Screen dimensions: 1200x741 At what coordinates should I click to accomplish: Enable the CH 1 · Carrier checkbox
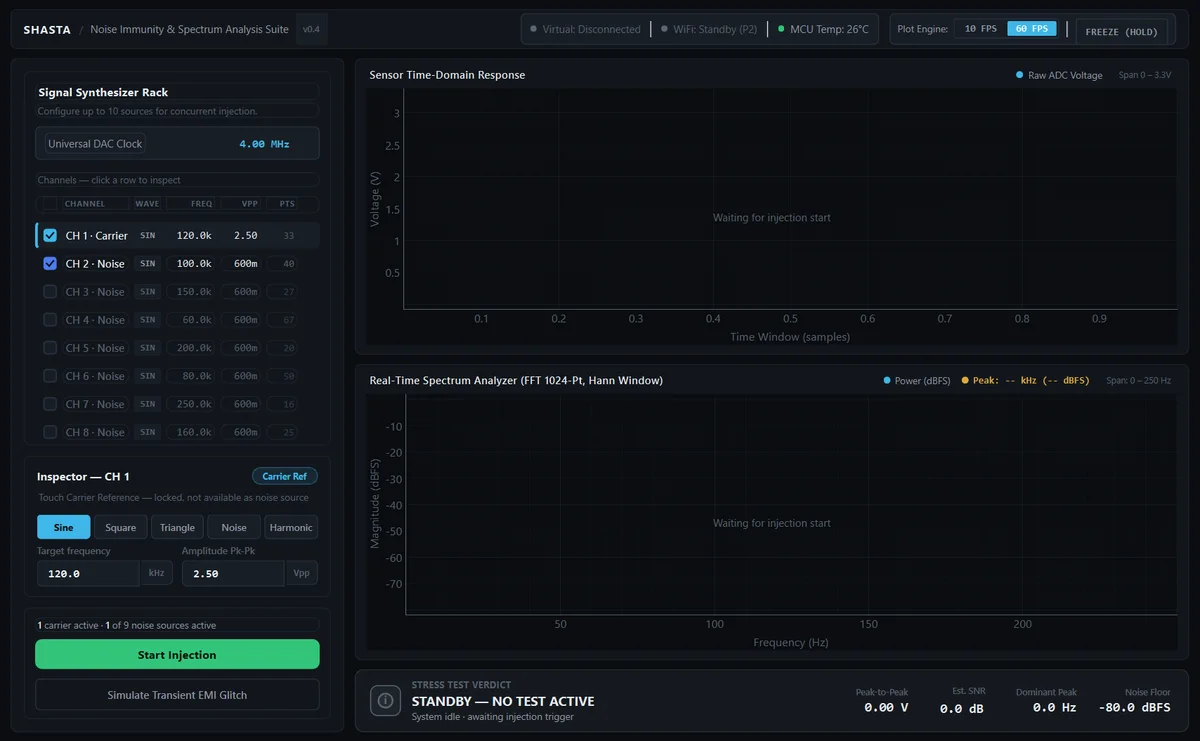click(50, 236)
